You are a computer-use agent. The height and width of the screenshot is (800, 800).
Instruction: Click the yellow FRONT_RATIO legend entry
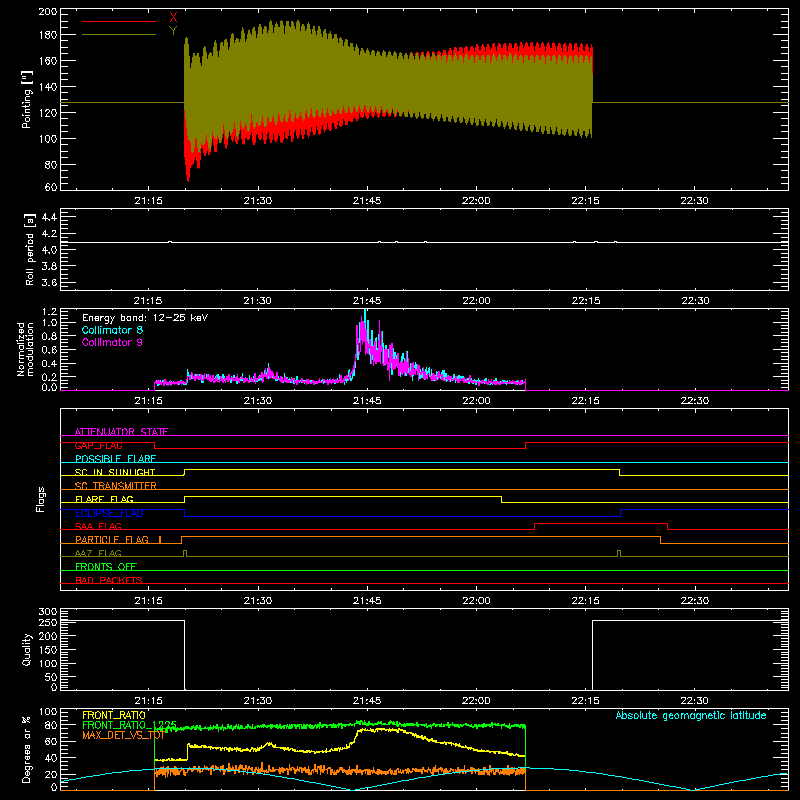pos(114,715)
